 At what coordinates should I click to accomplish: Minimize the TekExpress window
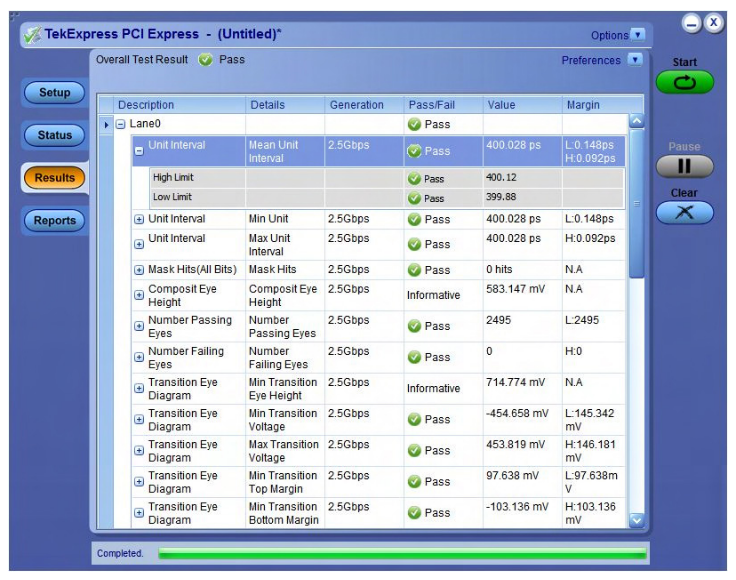click(692, 22)
